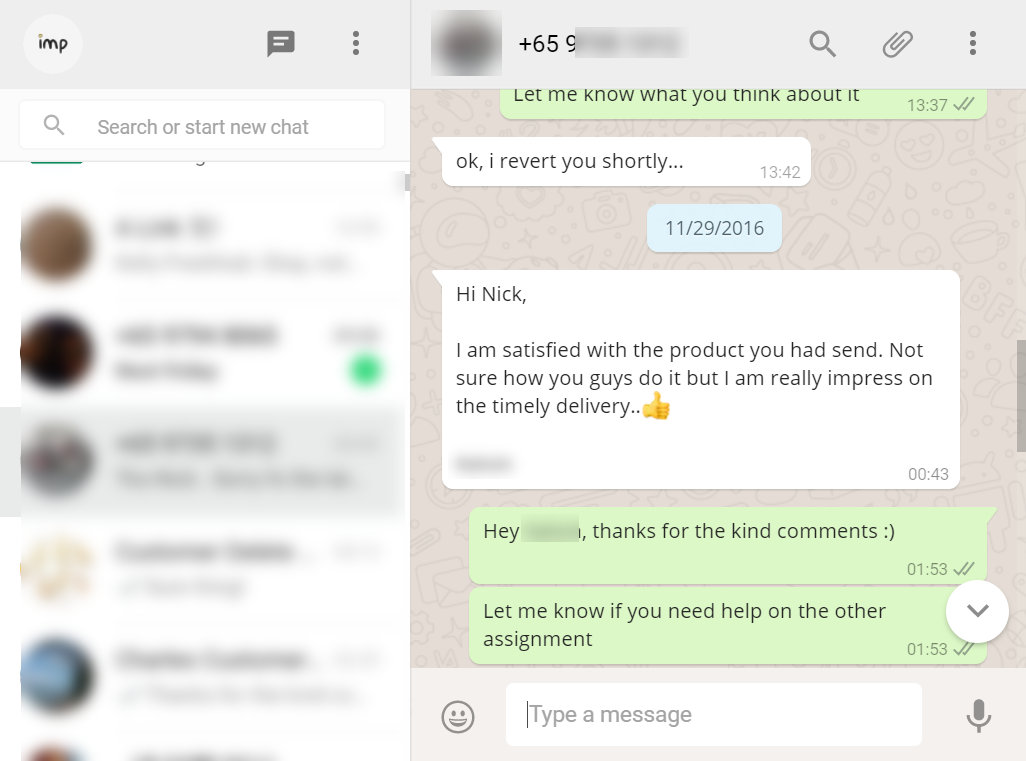Jump to latest messages with down chevron

978,611
